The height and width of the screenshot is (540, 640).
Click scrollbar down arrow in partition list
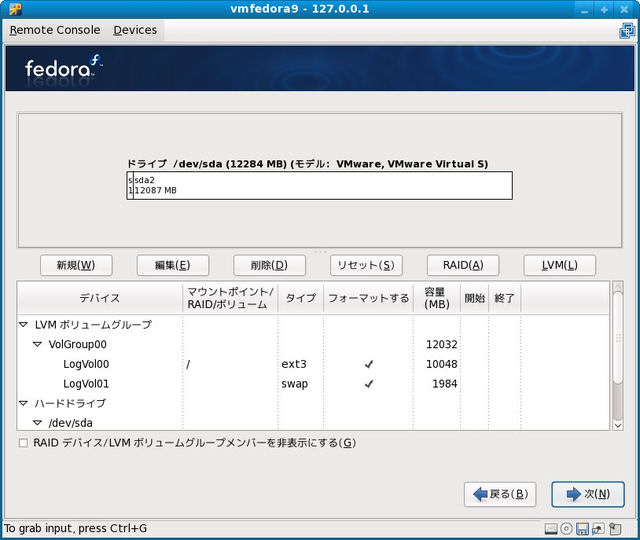[618, 425]
